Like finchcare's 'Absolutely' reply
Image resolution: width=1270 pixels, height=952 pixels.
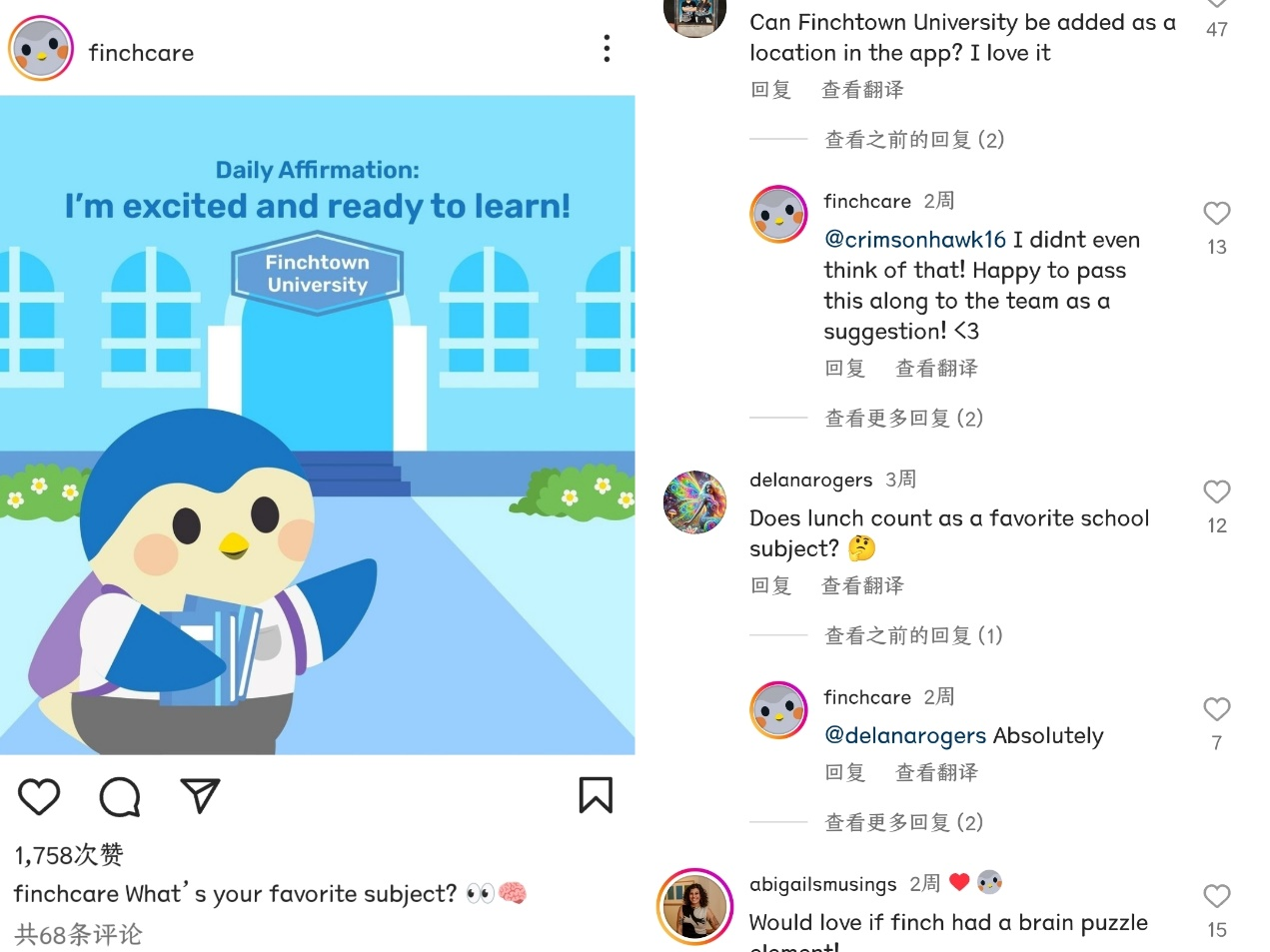(x=1216, y=709)
